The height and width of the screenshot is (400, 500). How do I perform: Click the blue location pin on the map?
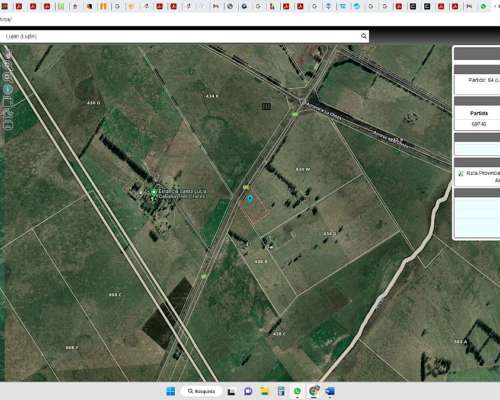tap(250, 199)
